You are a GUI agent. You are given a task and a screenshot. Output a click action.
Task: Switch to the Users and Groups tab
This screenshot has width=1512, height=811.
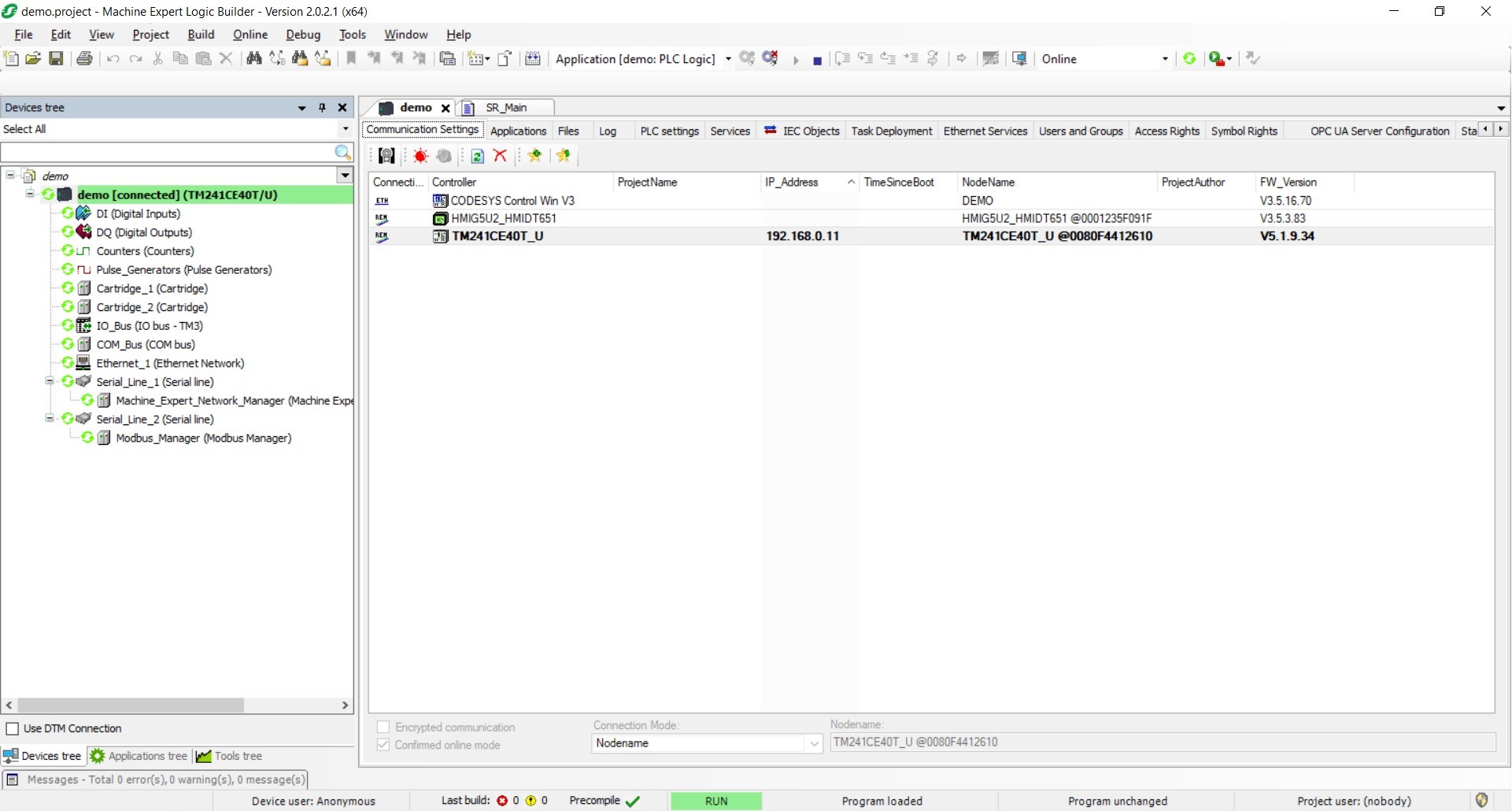point(1081,131)
